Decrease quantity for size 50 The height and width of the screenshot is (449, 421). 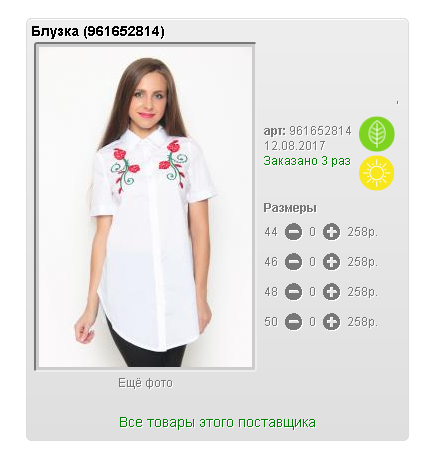tap(293, 322)
